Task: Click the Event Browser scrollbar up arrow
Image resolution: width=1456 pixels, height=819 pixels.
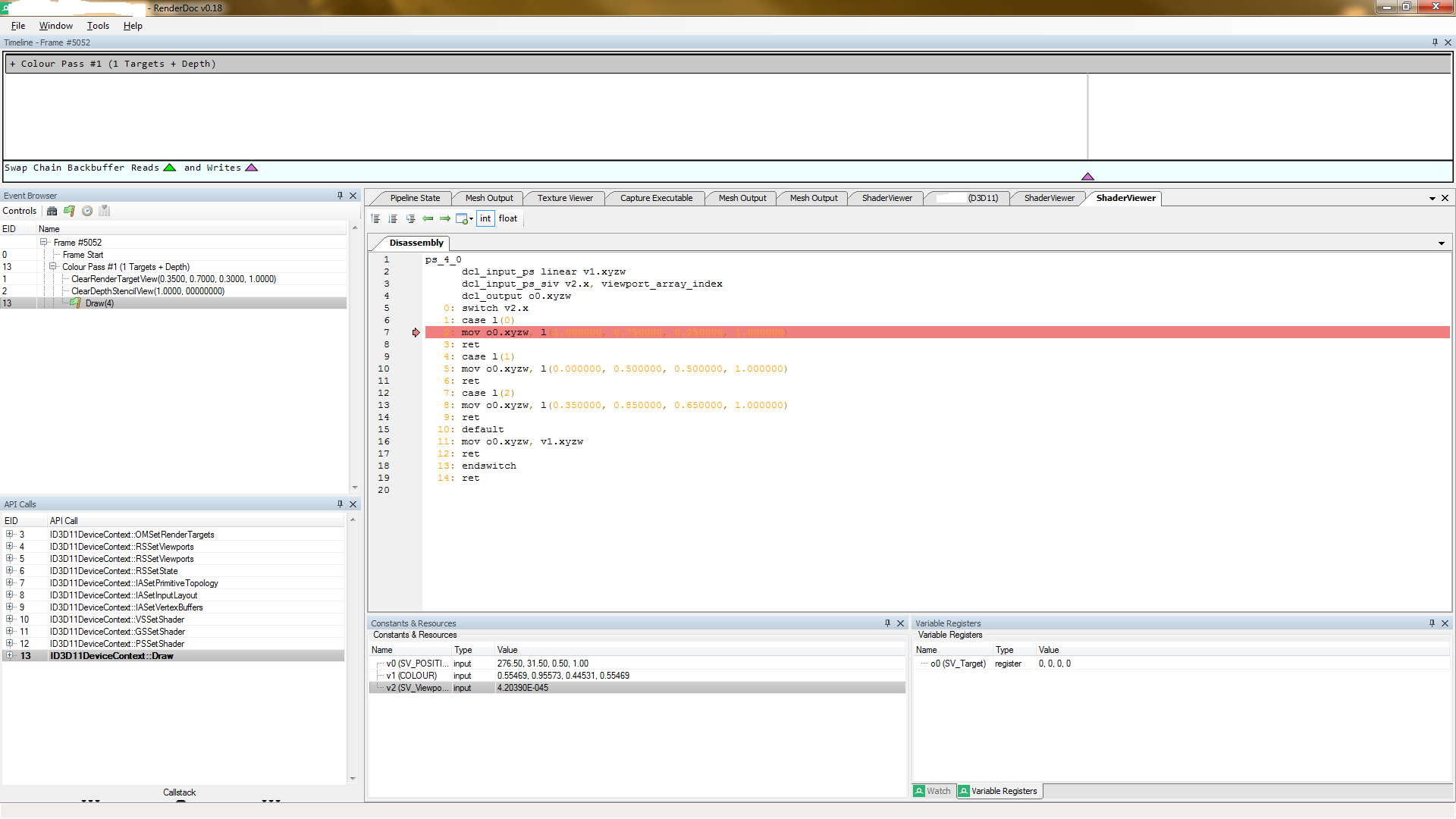Action: coord(354,228)
